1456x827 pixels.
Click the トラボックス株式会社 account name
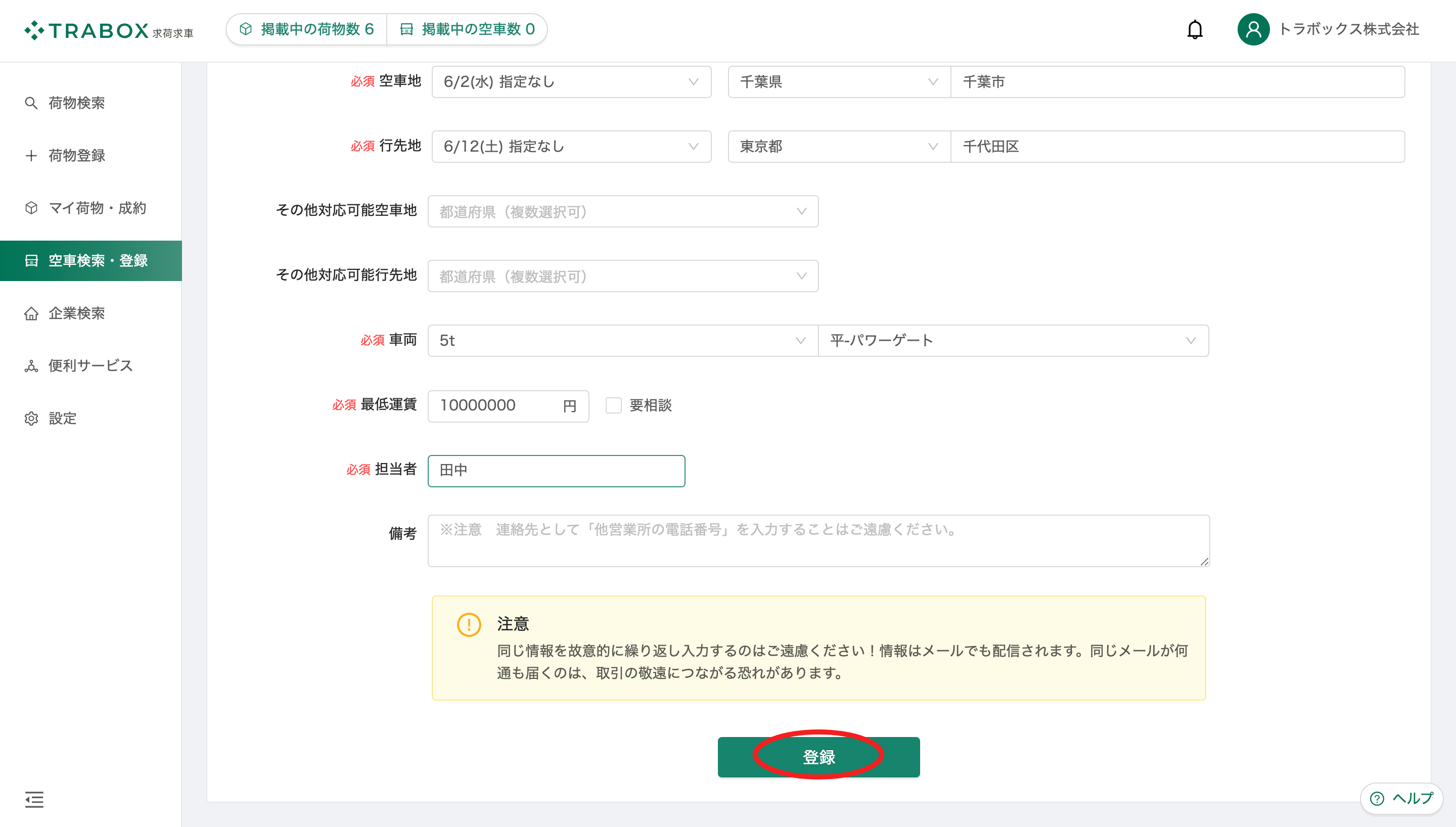tap(1349, 29)
